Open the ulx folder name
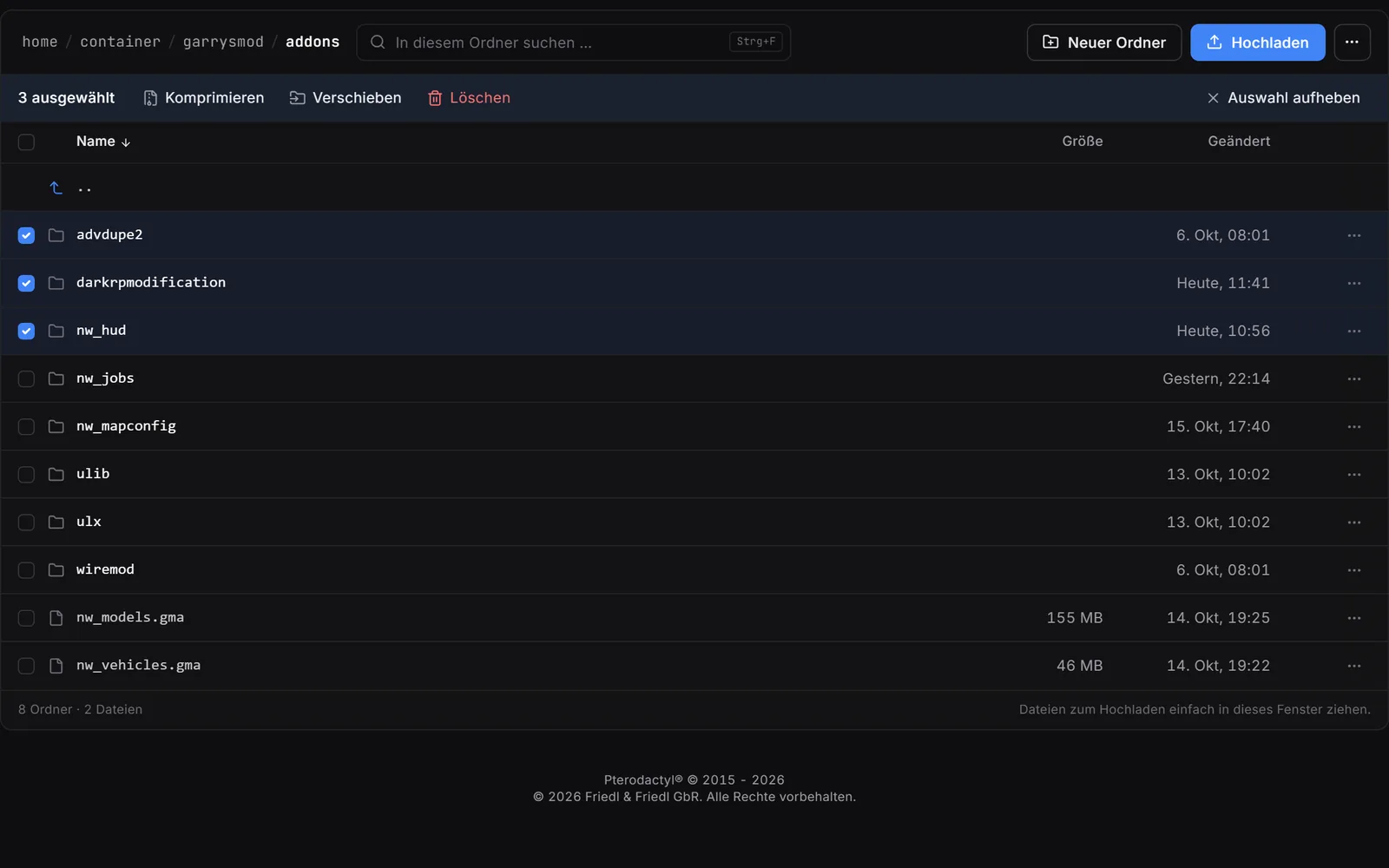The width and height of the screenshot is (1389, 868). pyautogui.click(x=89, y=522)
